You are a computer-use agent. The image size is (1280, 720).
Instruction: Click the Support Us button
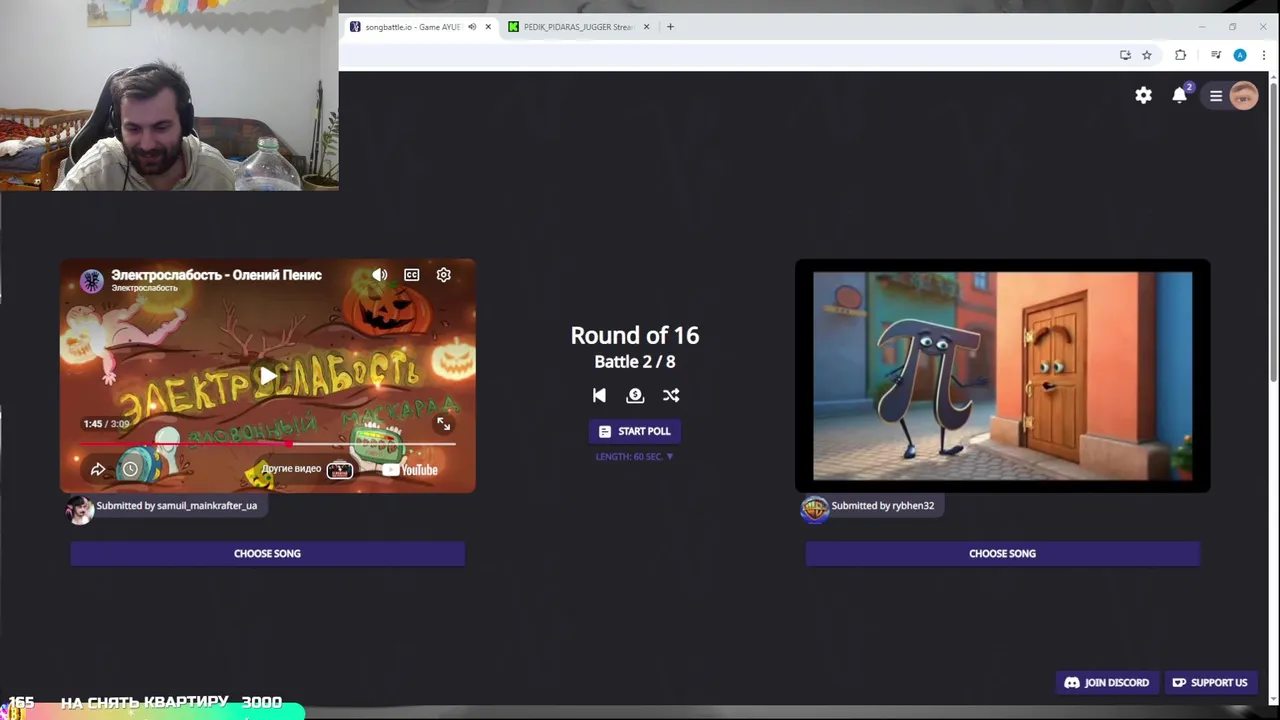[1210, 682]
